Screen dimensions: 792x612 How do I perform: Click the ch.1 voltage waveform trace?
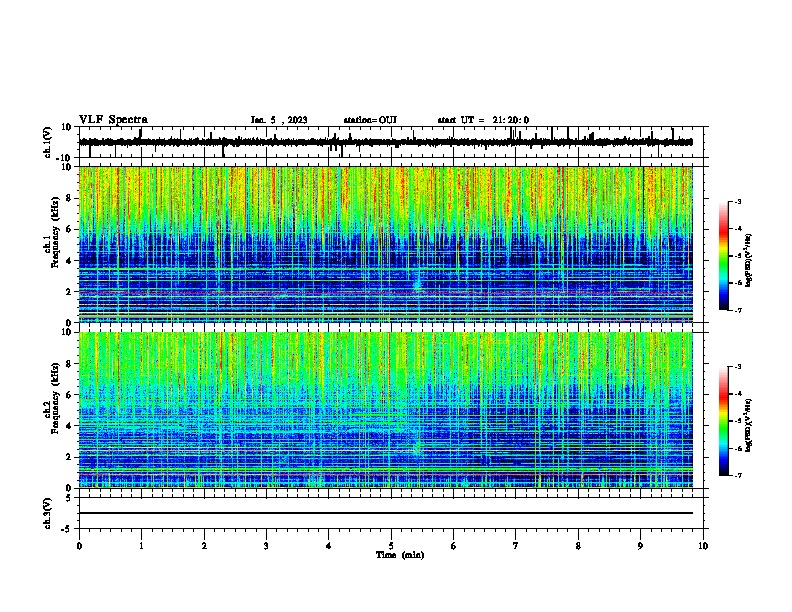(x=386, y=142)
